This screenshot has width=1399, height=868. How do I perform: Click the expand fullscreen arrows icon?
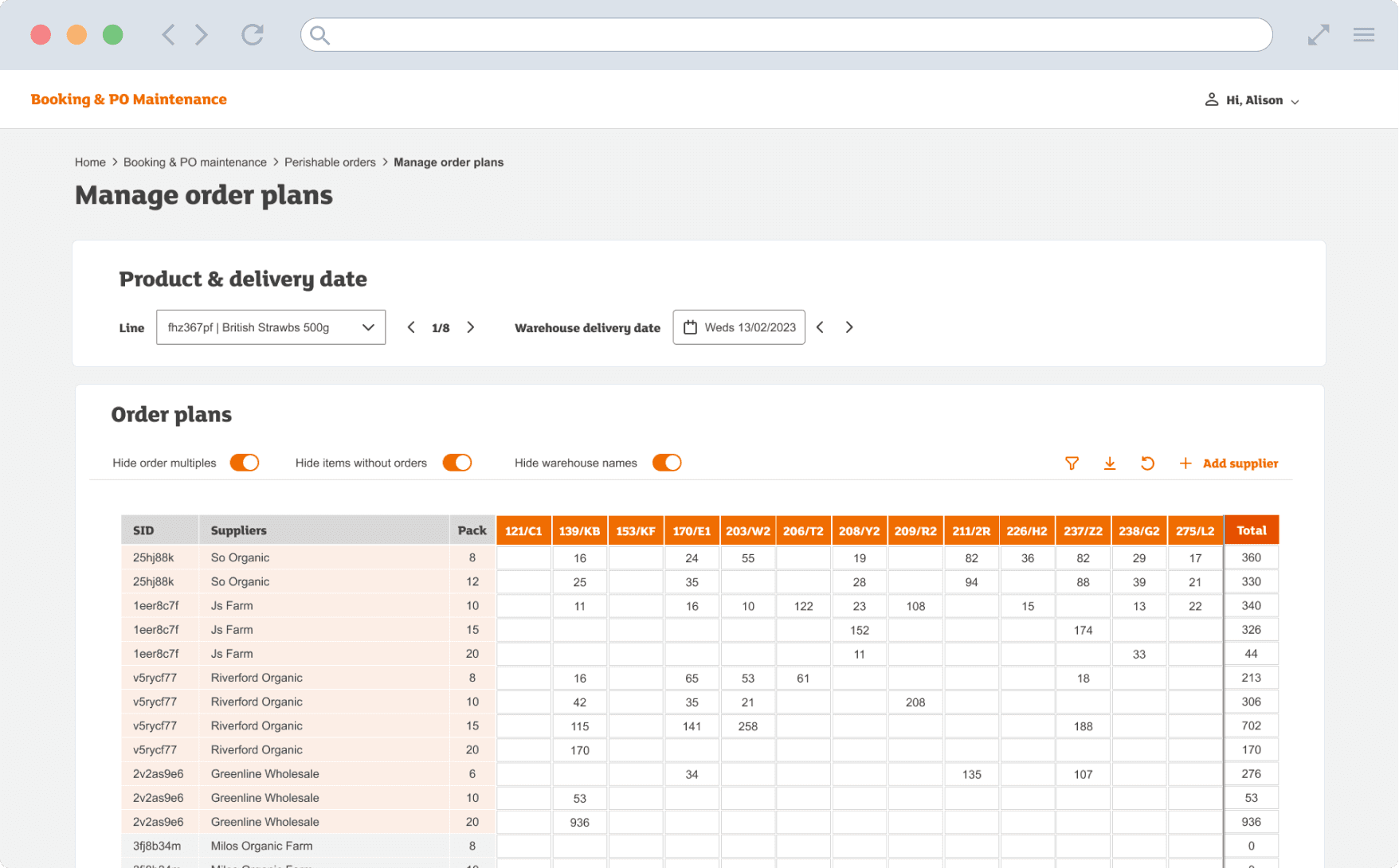pyautogui.click(x=1319, y=35)
